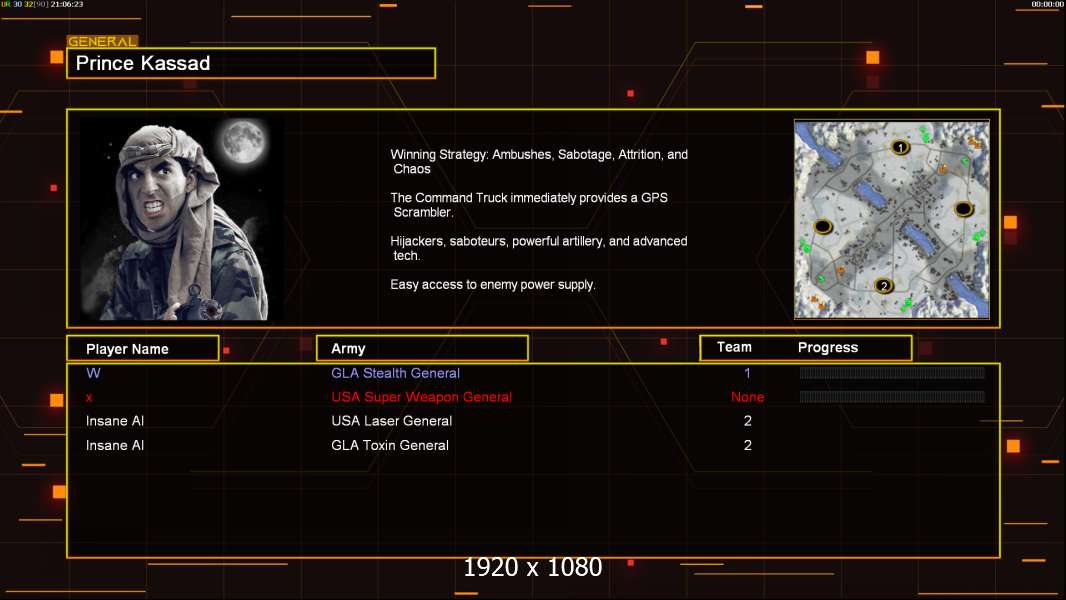Select player name x in red
Screen dimensions: 1066x600
click(89, 398)
